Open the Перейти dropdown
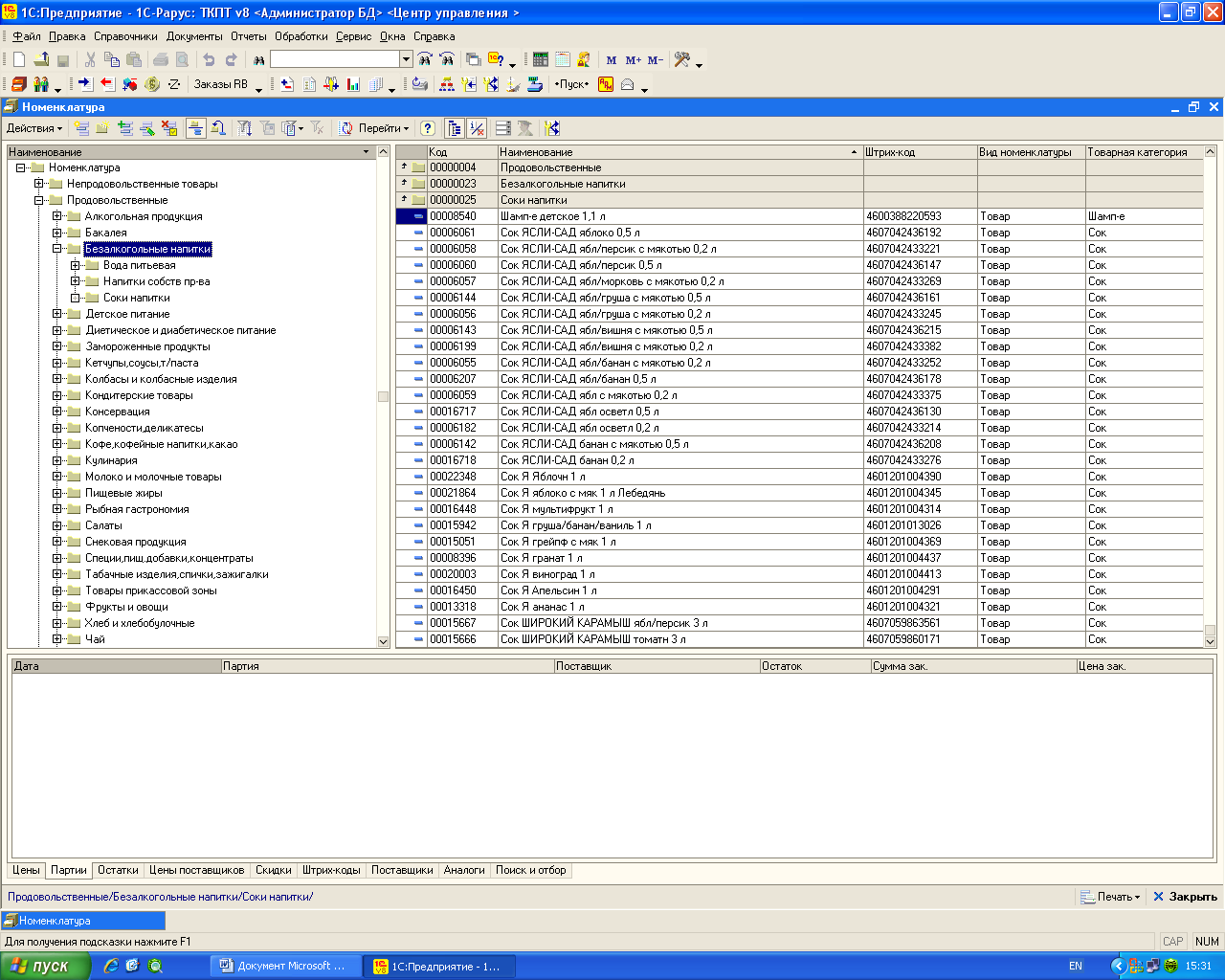1225x980 pixels. tap(384, 128)
